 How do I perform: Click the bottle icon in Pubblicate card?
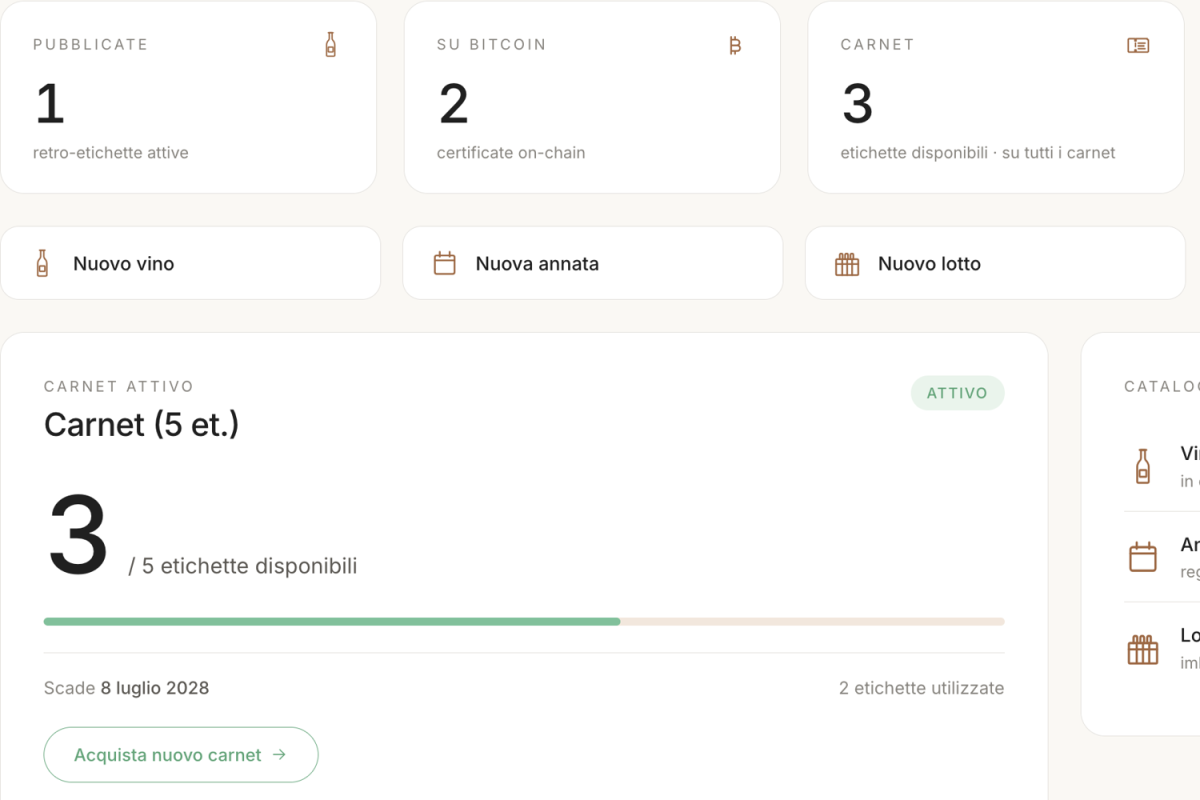pyautogui.click(x=331, y=45)
